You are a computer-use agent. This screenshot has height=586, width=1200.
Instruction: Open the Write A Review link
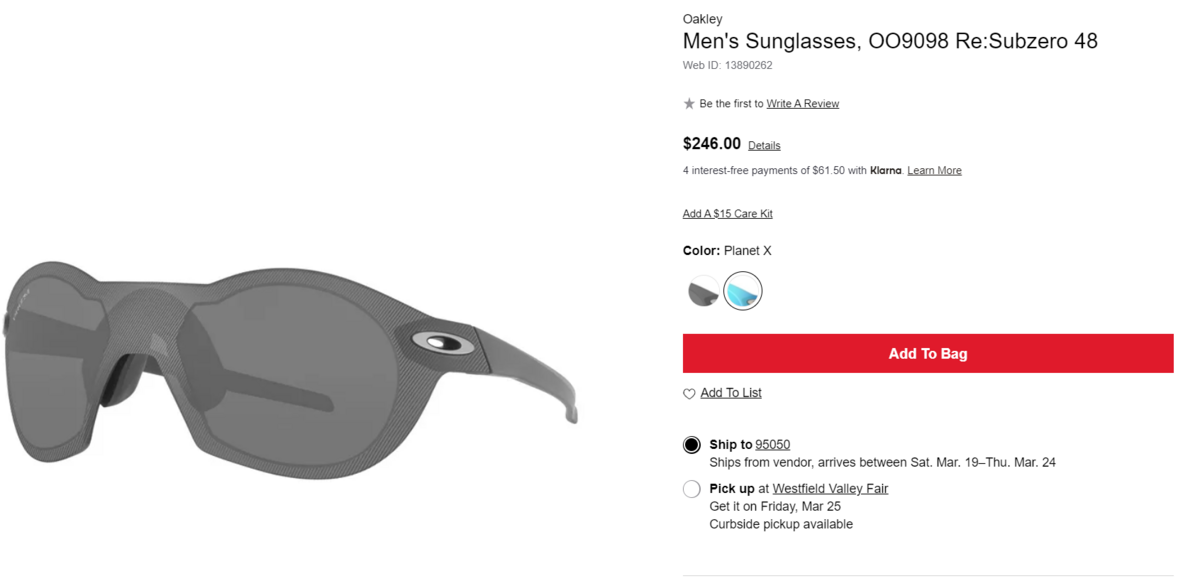pos(803,104)
